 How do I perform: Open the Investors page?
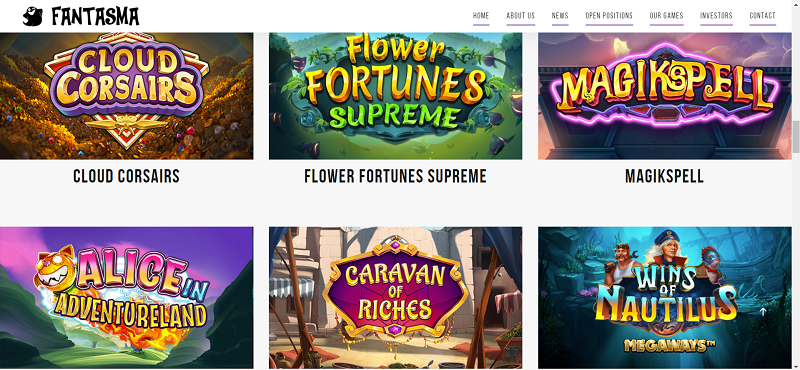point(716,16)
